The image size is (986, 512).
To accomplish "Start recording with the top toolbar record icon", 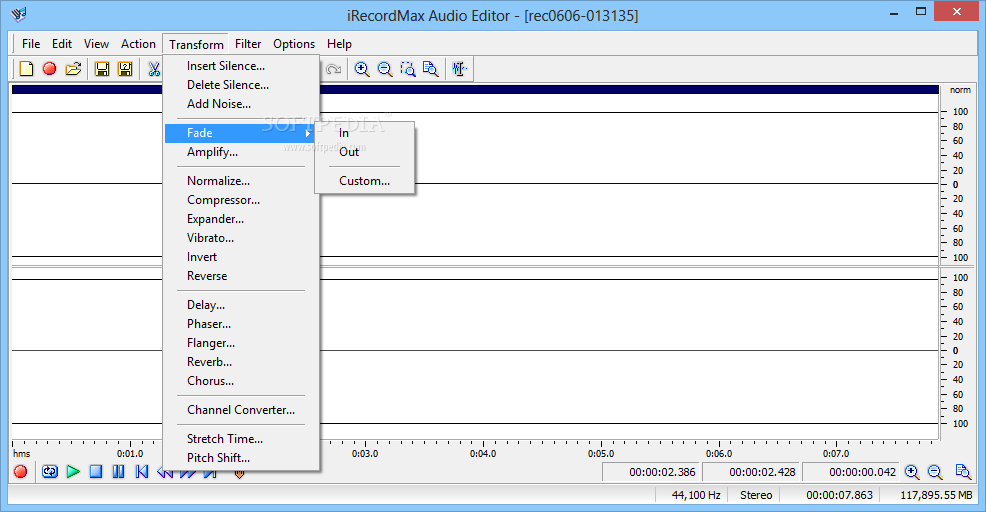I will pyautogui.click(x=49, y=69).
